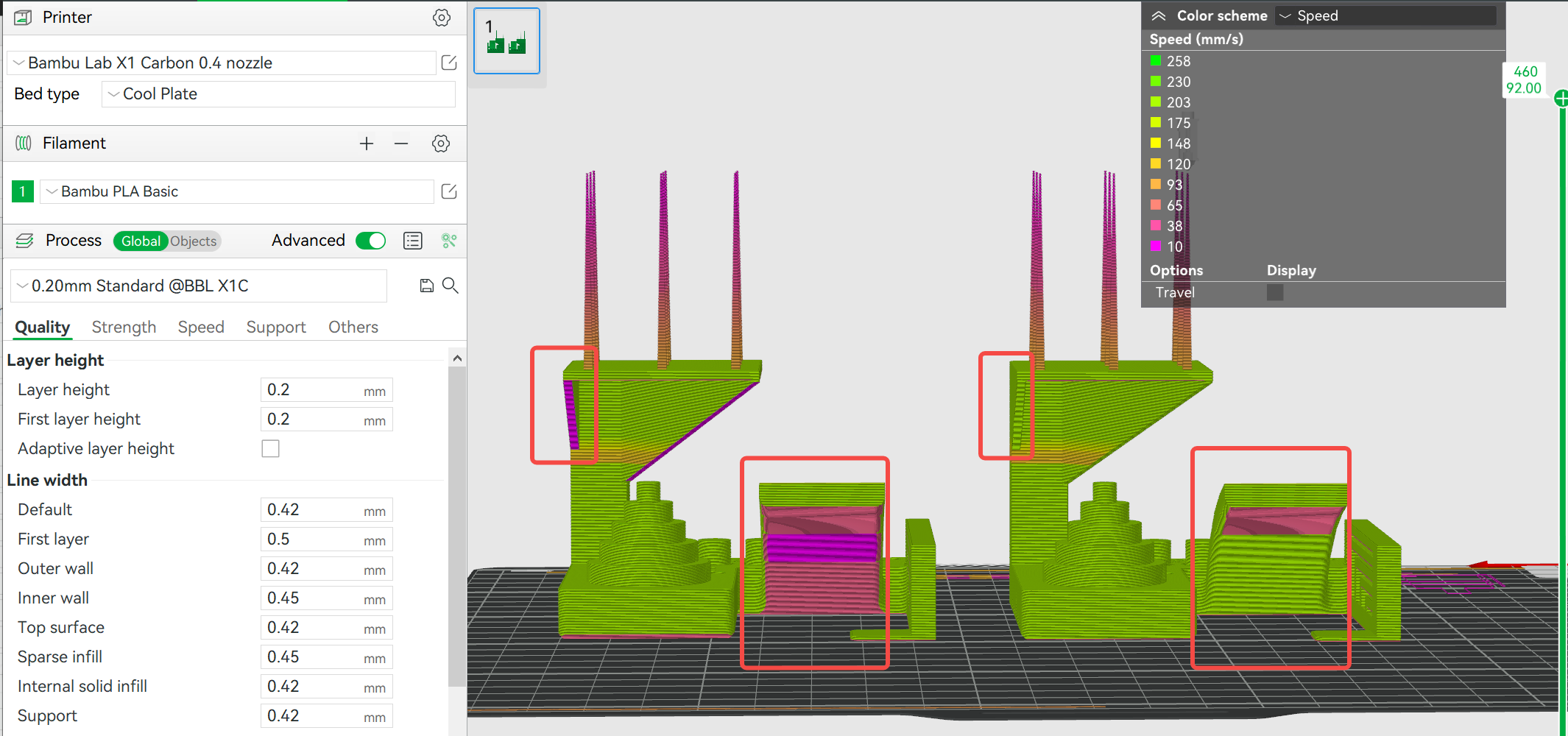Click the green filament 1 color swatch
The image size is (1568, 736).
(23, 191)
